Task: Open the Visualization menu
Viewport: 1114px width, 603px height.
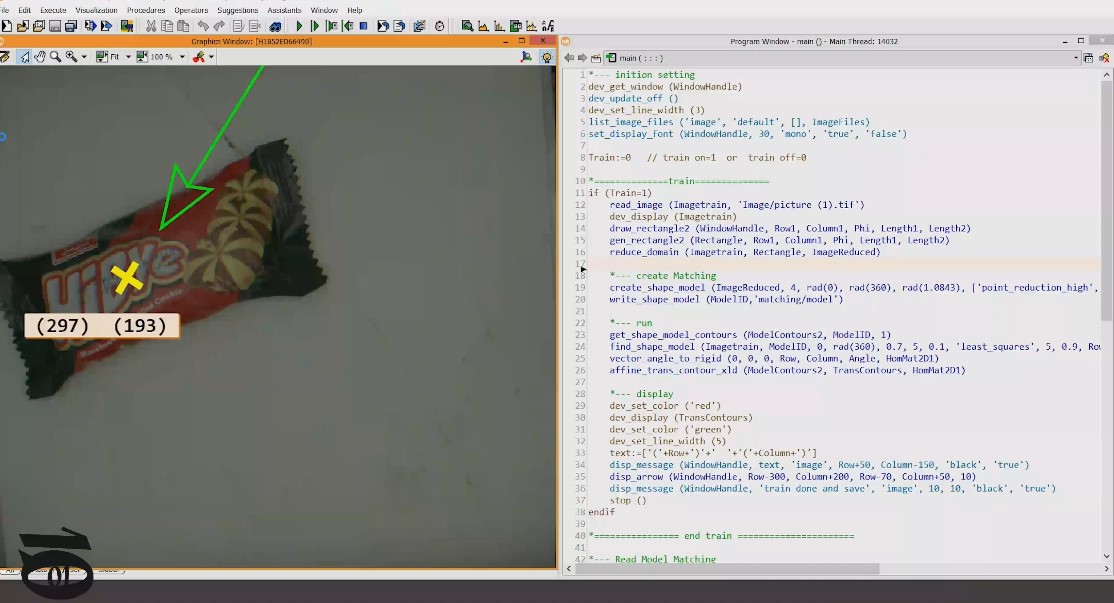Action: pyautogui.click(x=96, y=10)
